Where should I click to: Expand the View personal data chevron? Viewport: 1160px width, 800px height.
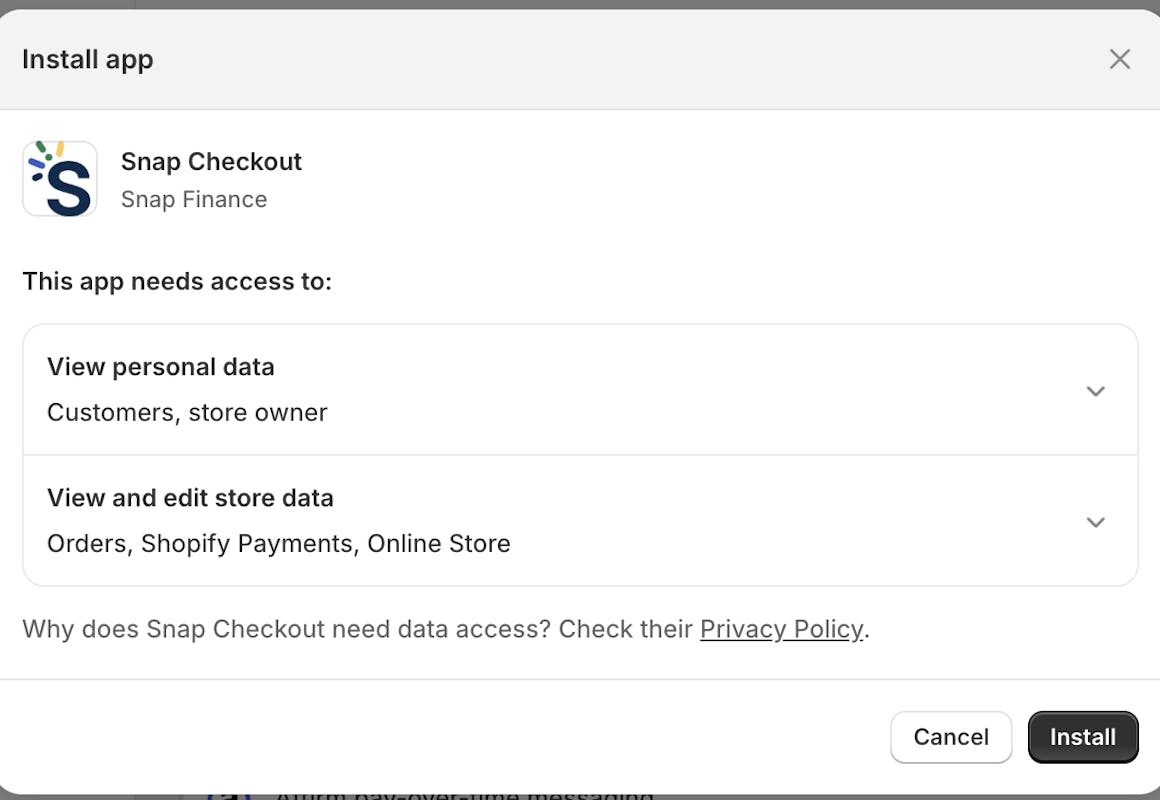(x=1095, y=391)
